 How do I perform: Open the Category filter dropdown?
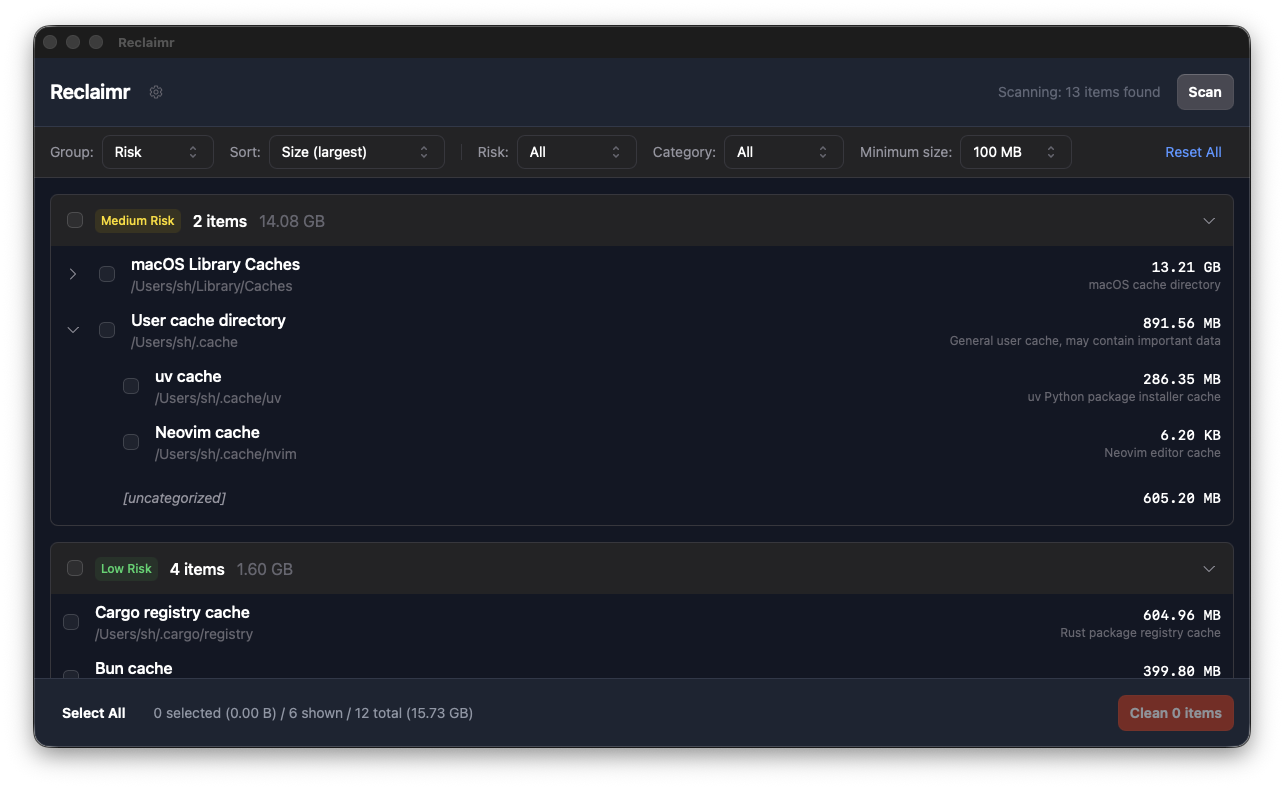[783, 151]
